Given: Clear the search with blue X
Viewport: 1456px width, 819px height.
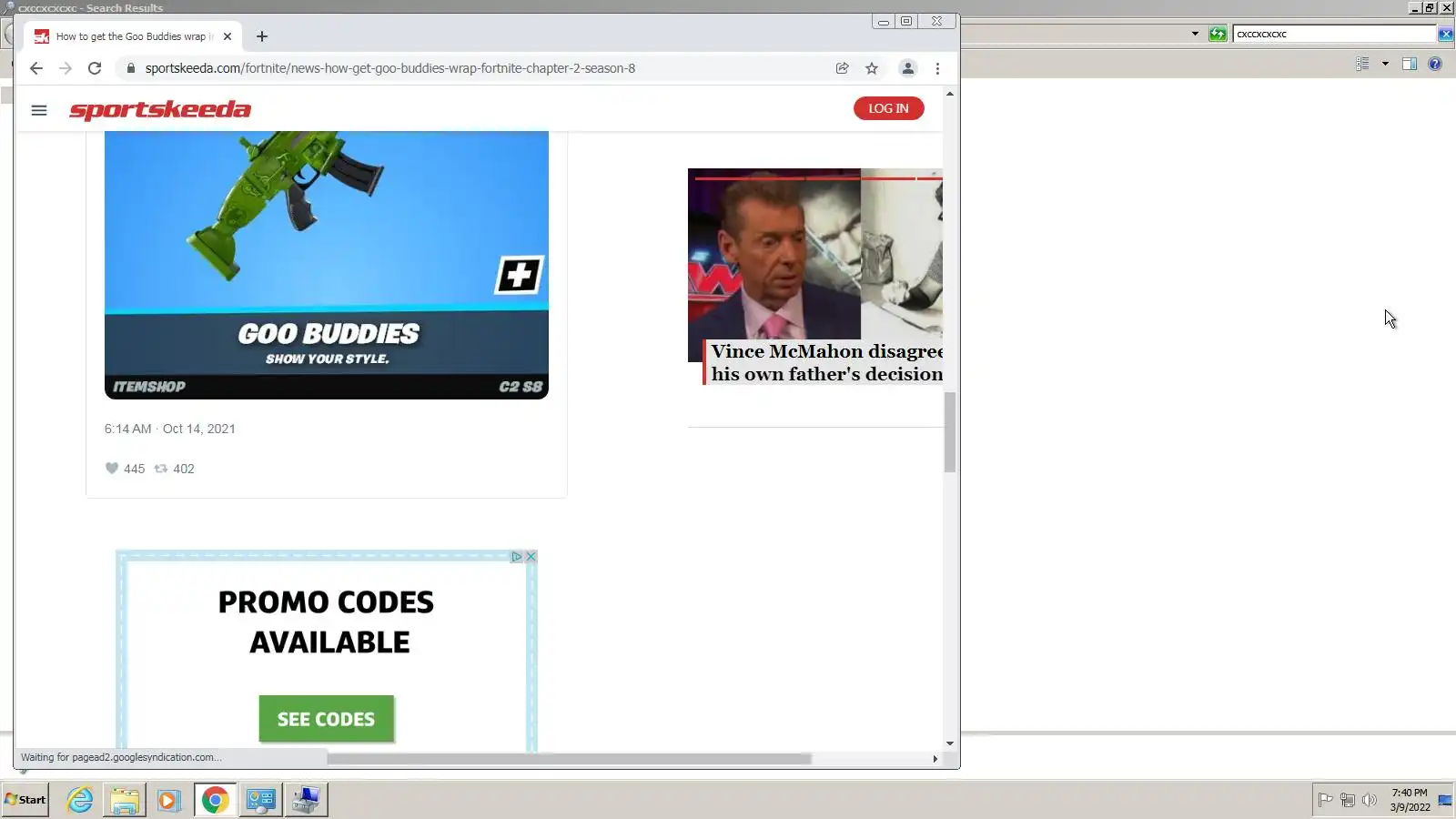Looking at the screenshot, I should point(1445,34).
